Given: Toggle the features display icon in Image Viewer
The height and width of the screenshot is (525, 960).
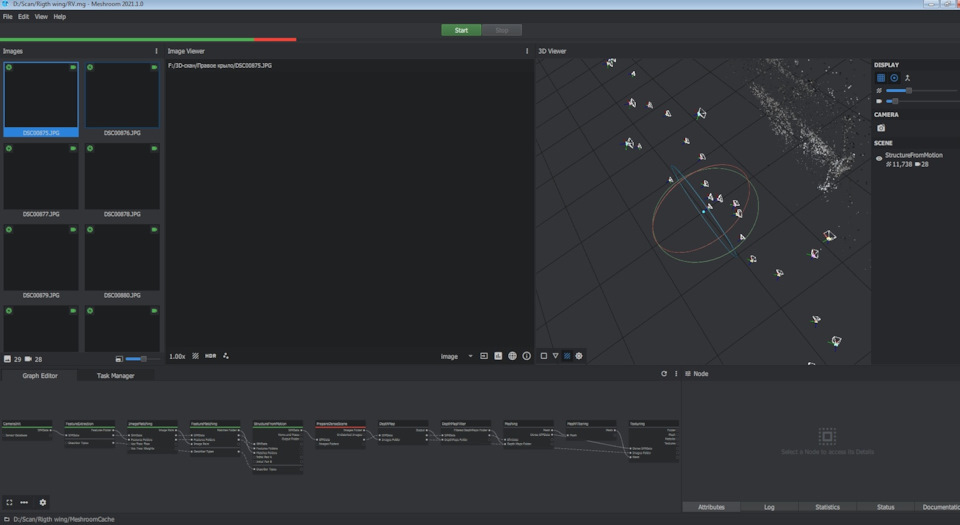Looking at the screenshot, I should [x=195, y=356].
